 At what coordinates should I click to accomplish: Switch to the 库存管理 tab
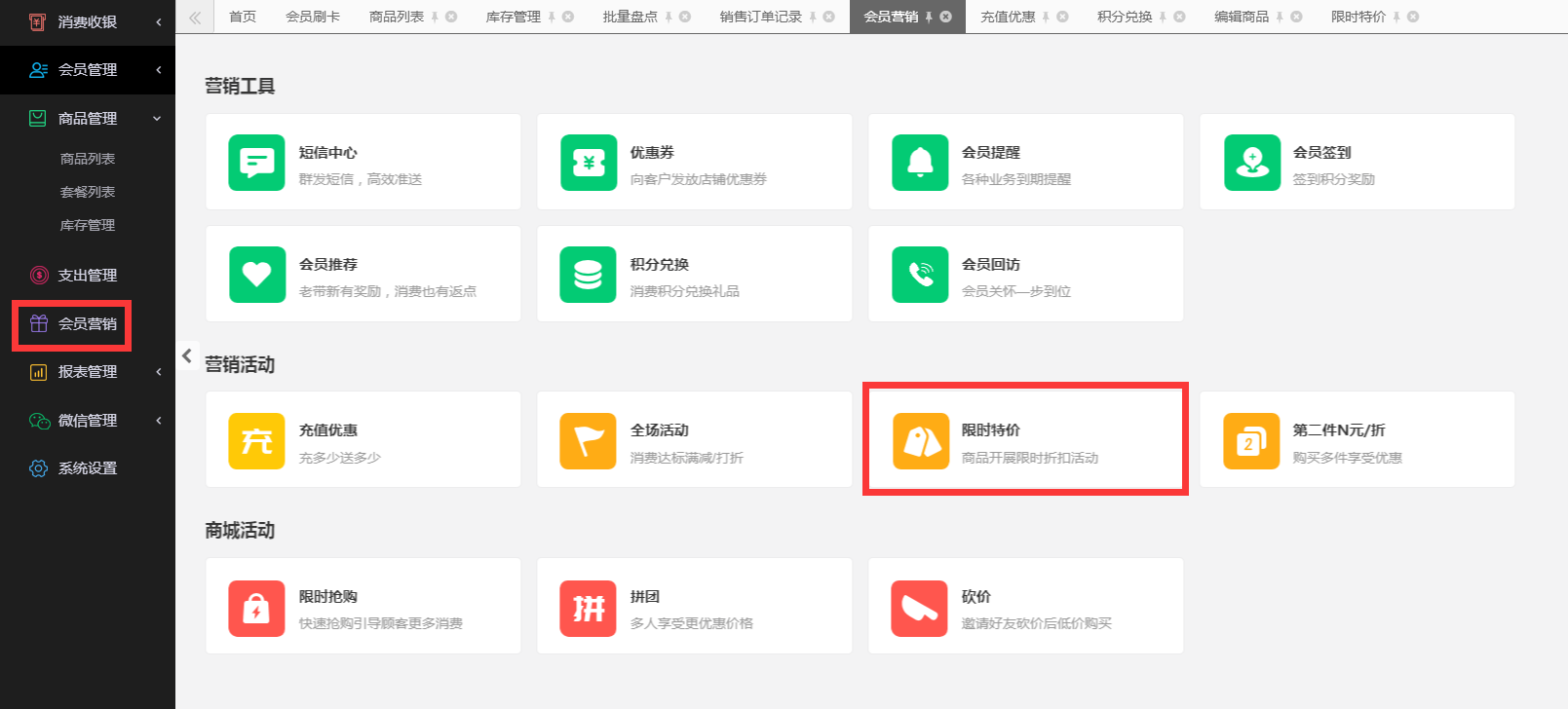(x=514, y=17)
